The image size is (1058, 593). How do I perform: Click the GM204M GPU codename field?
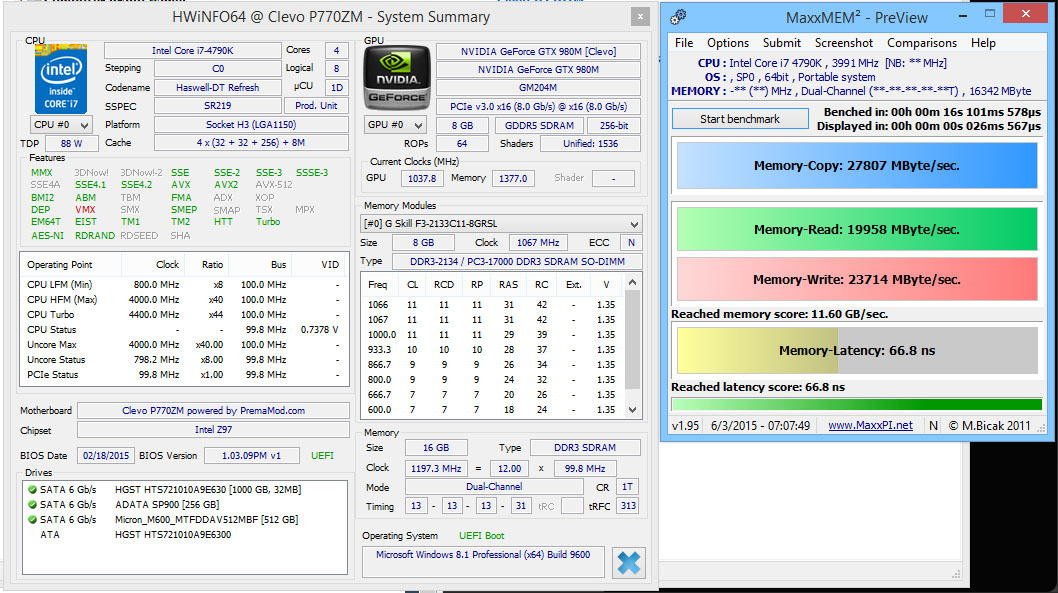[538, 88]
